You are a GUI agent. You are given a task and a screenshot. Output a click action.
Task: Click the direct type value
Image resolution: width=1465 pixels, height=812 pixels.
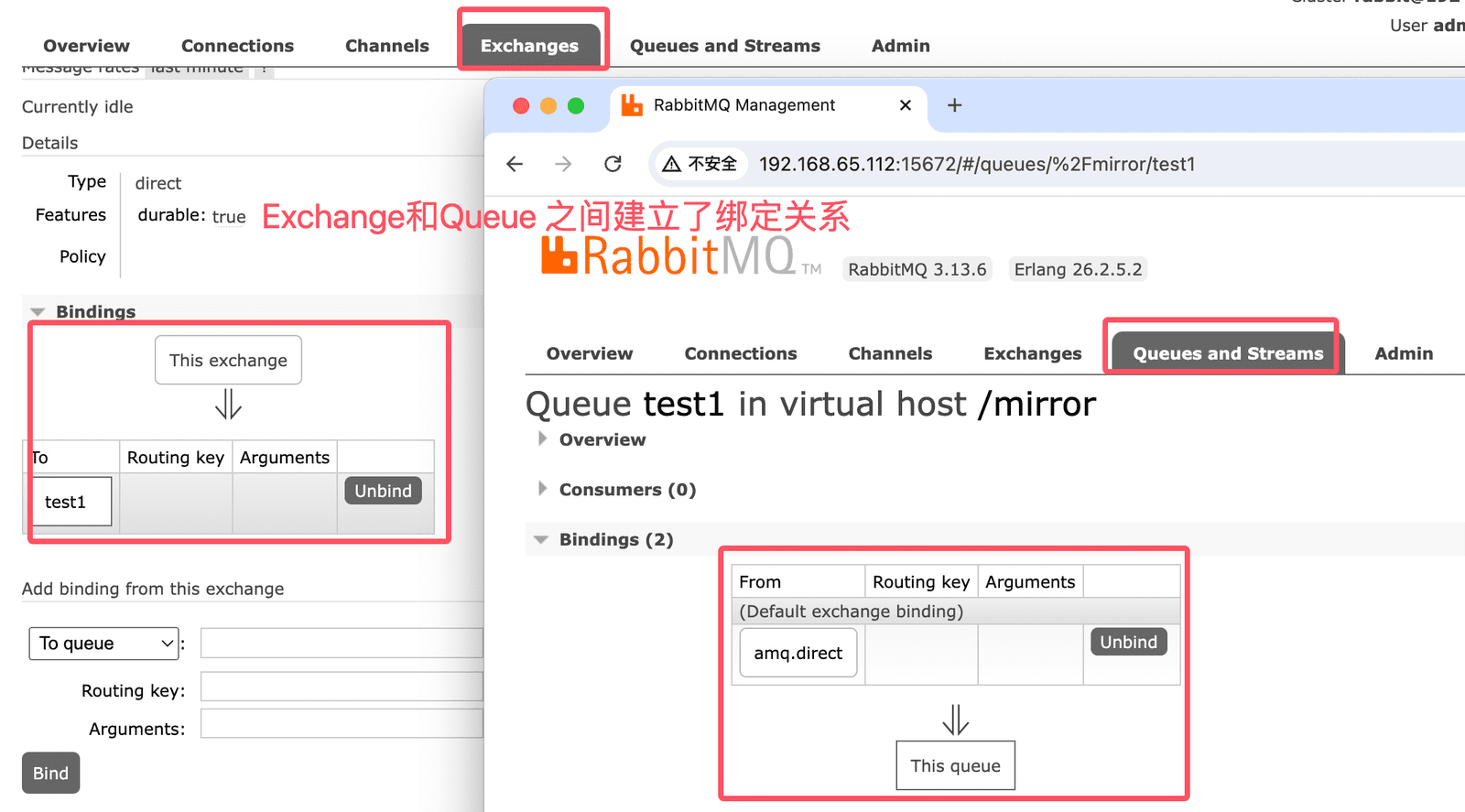(158, 183)
